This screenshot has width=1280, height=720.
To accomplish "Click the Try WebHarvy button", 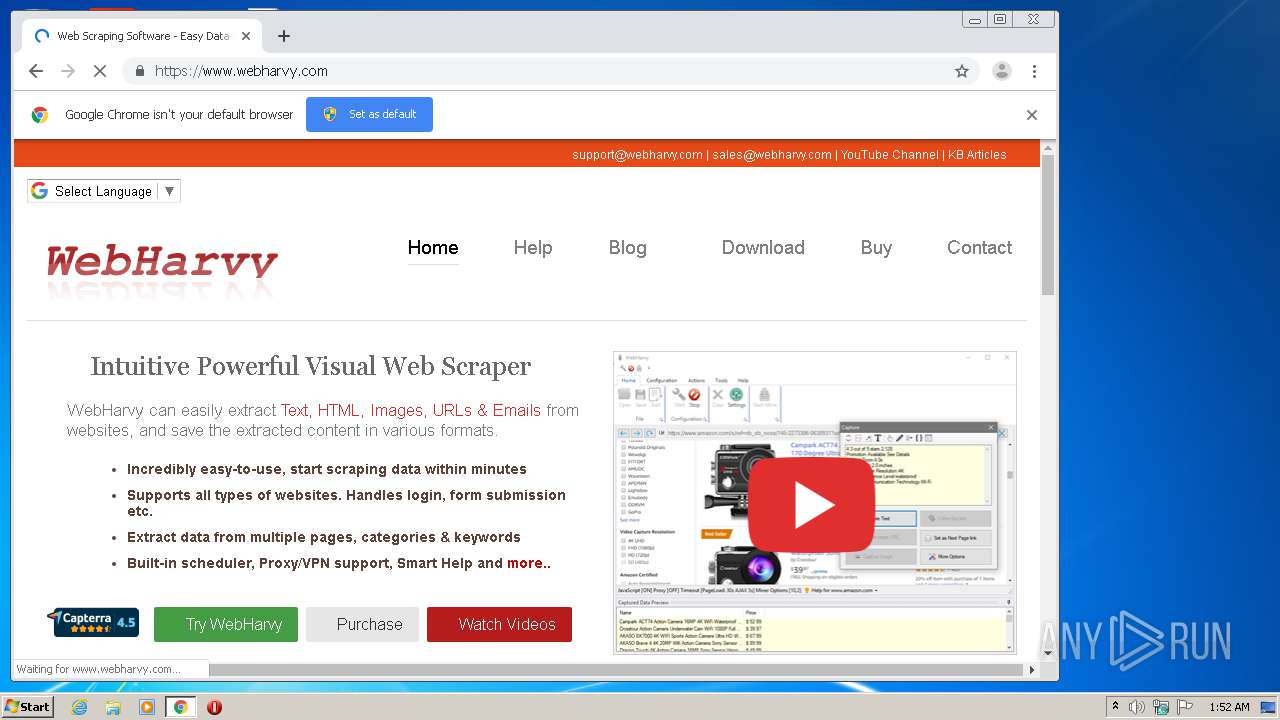I will click(x=226, y=624).
